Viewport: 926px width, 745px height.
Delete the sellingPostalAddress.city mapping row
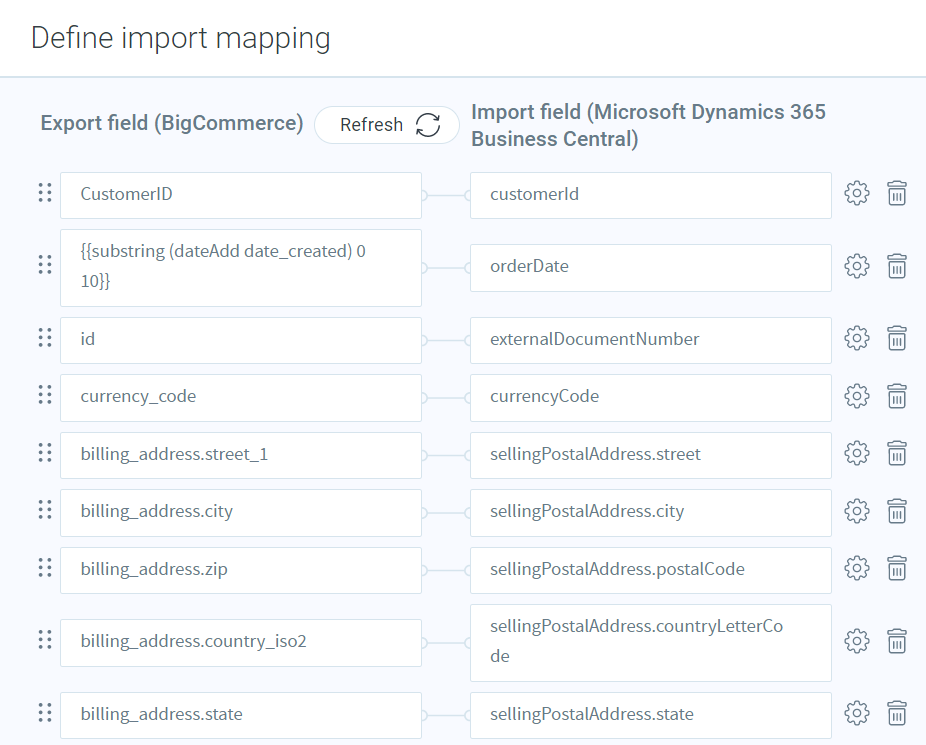(896, 511)
